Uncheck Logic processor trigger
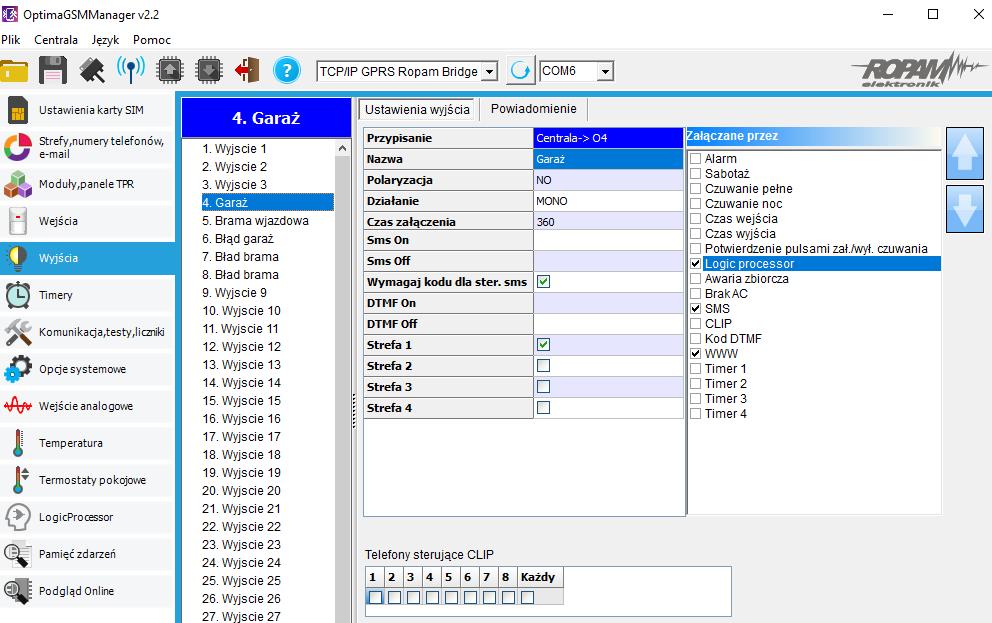This screenshot has width=992, height=623. 695,264
